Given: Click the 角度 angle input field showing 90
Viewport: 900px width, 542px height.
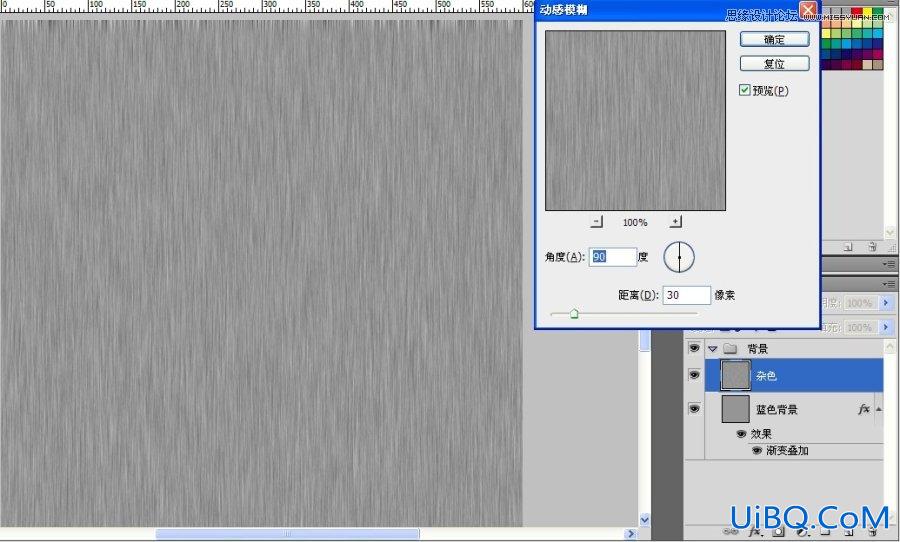Looking at the screenshot, I should (612, 257).
